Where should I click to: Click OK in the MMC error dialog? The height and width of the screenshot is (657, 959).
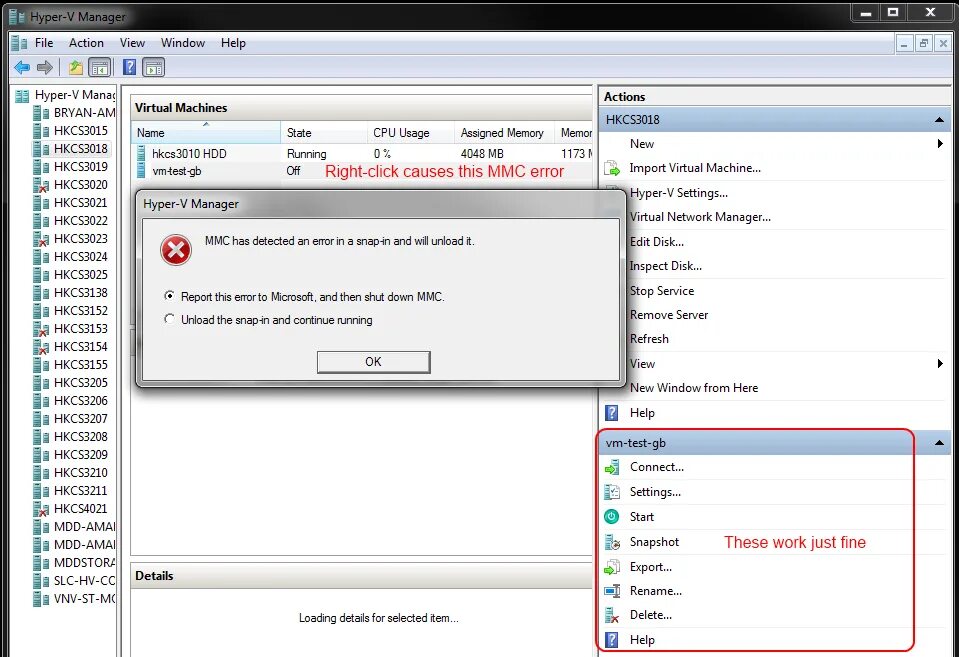tap(373, 362)
